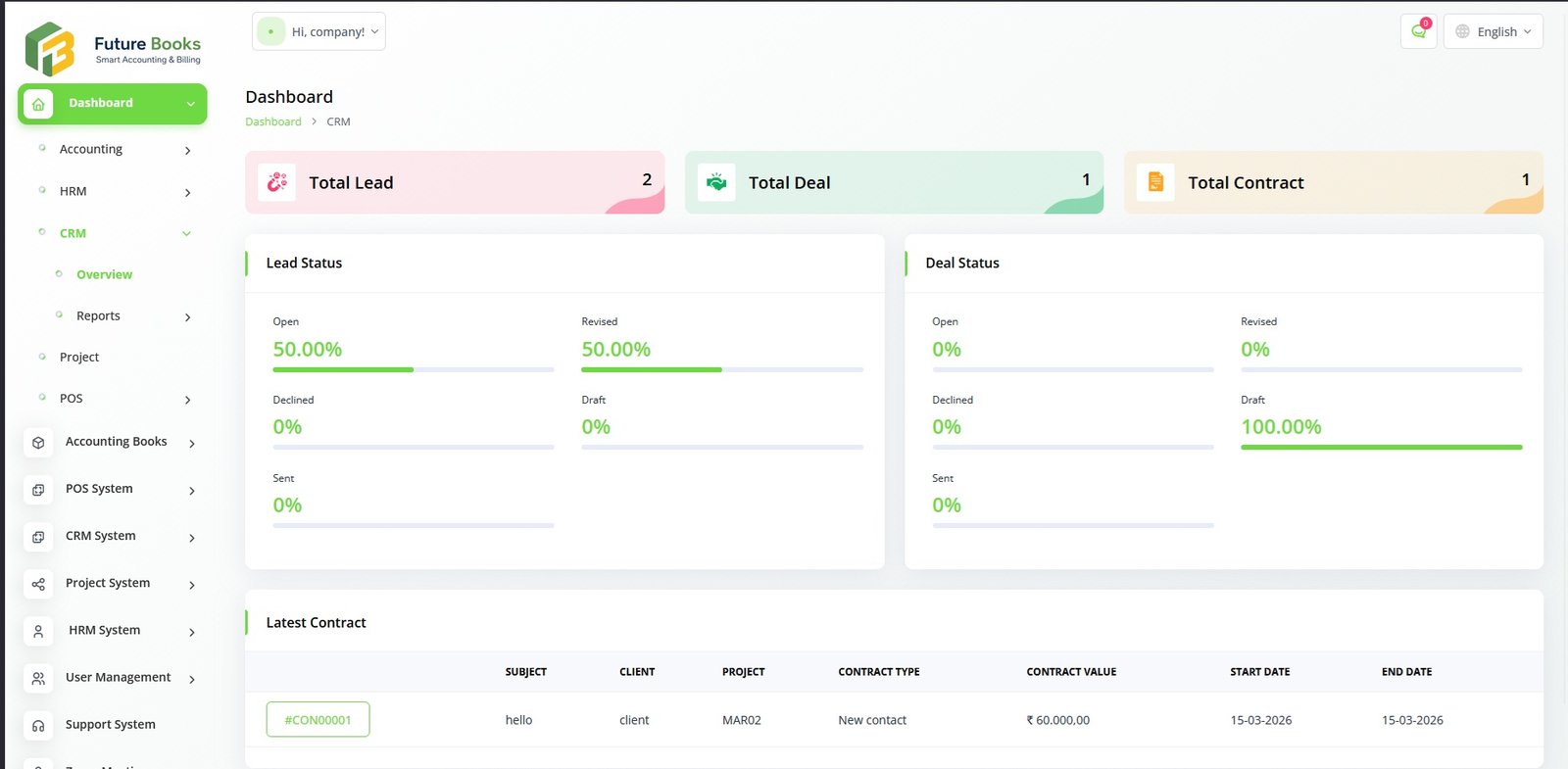The width and height of the screenshot is (1568, 769).
Task: Click the Future Books logo icon
Action: [x=49, y=49]
